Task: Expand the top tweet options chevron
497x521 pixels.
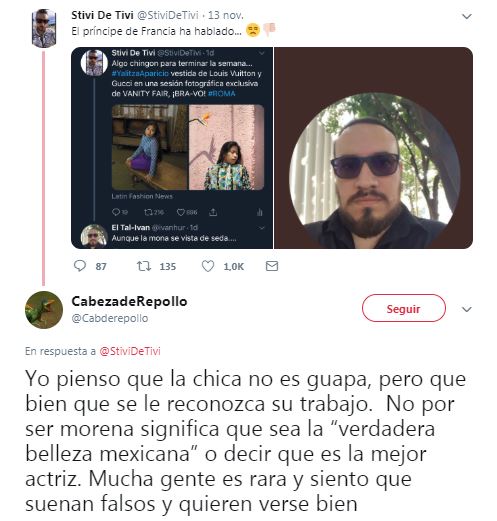Action: coord(467,16)
